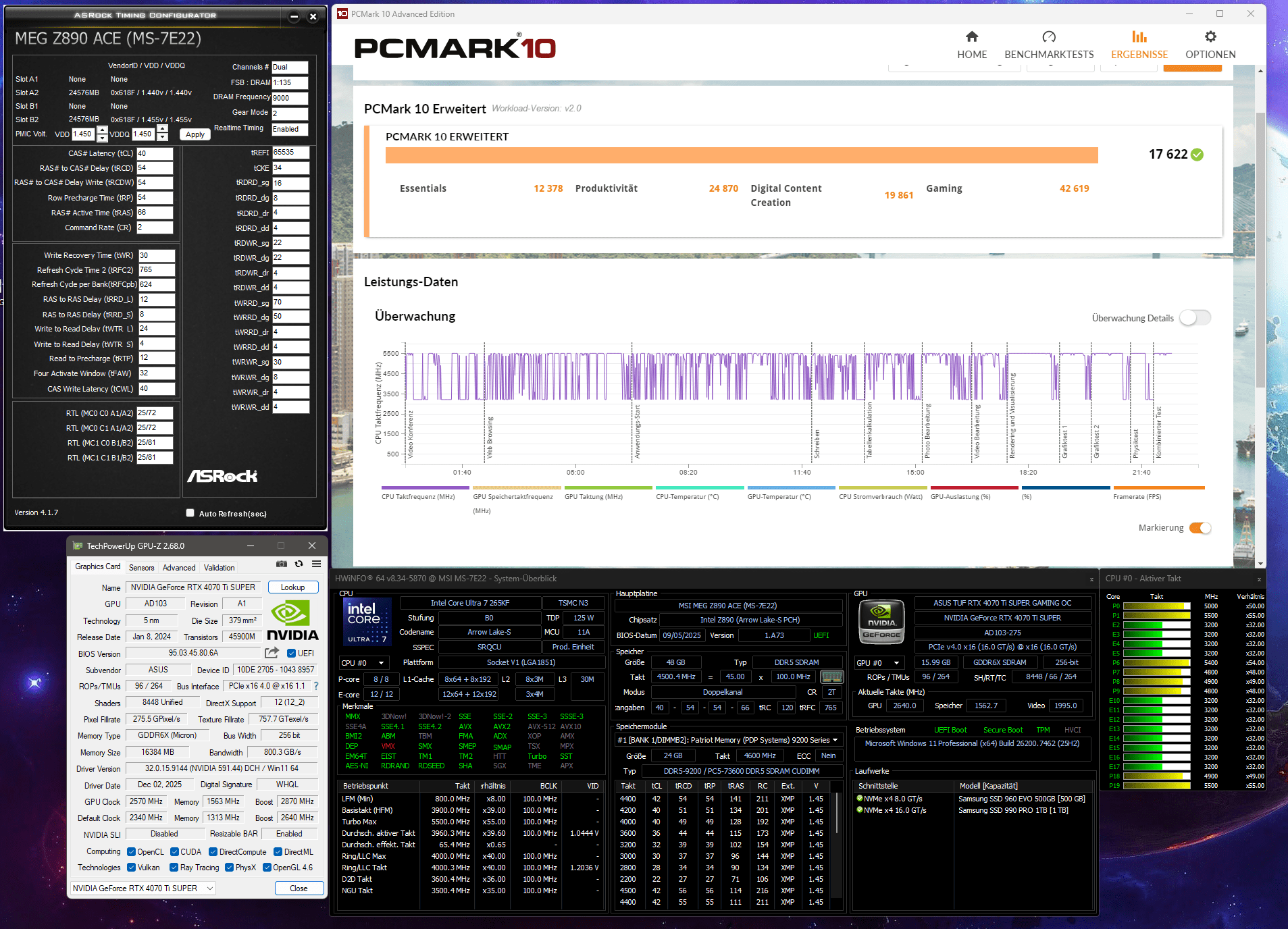Open the Validation tab in GPU-Z
This screenshot has height=929, width=1288.
pos(218,567)
